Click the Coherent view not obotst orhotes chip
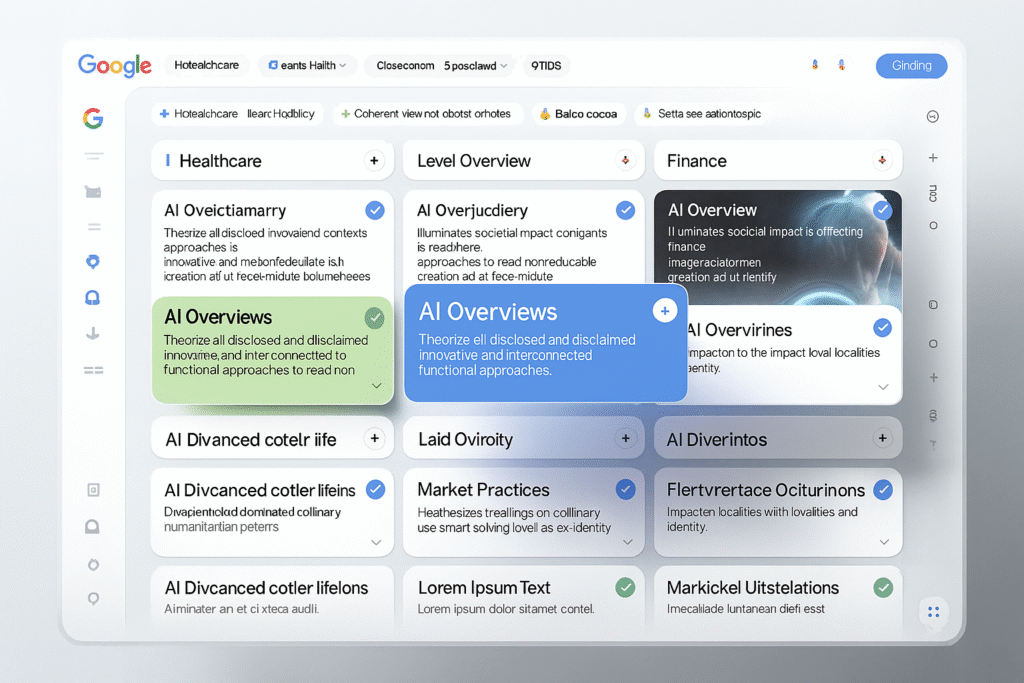This screenshot has width=1024, height=683. click(425, 114)
